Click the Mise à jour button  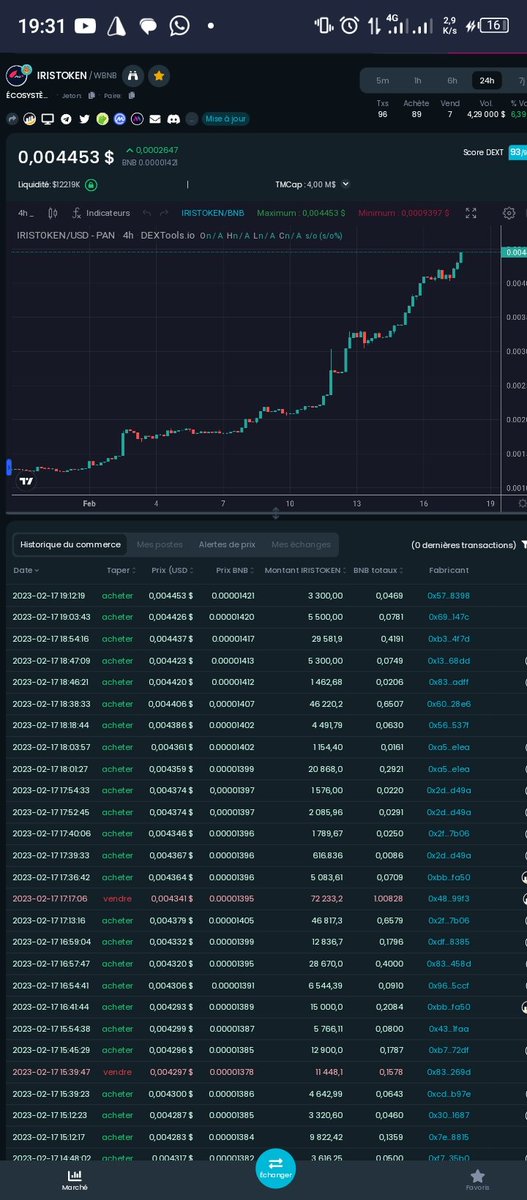point(225,119)
